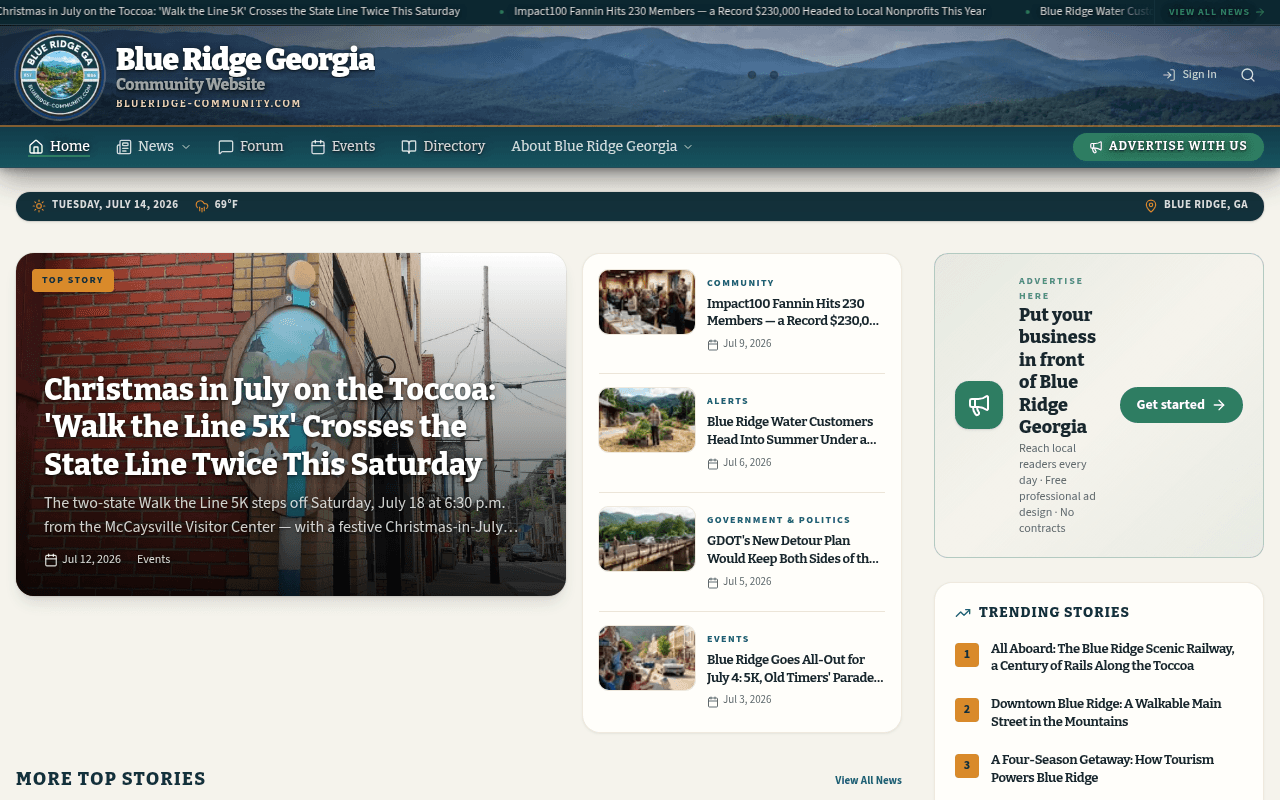Click the Sign In arrow icon

(x=1169, y=75)
